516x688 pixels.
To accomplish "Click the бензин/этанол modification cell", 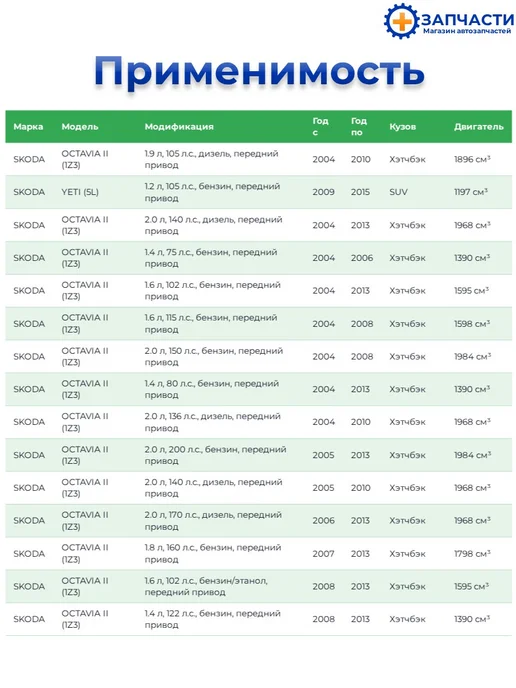I will [206, 586].
